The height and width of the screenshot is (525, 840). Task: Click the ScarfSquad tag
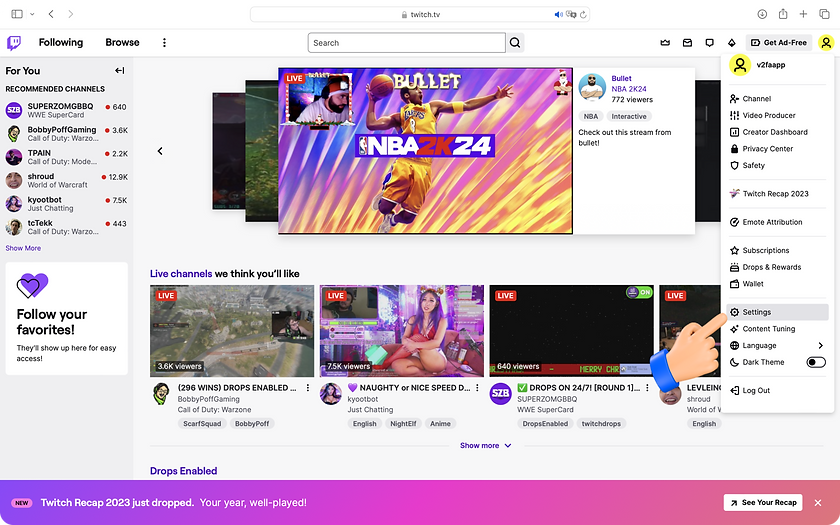(202, 424)
